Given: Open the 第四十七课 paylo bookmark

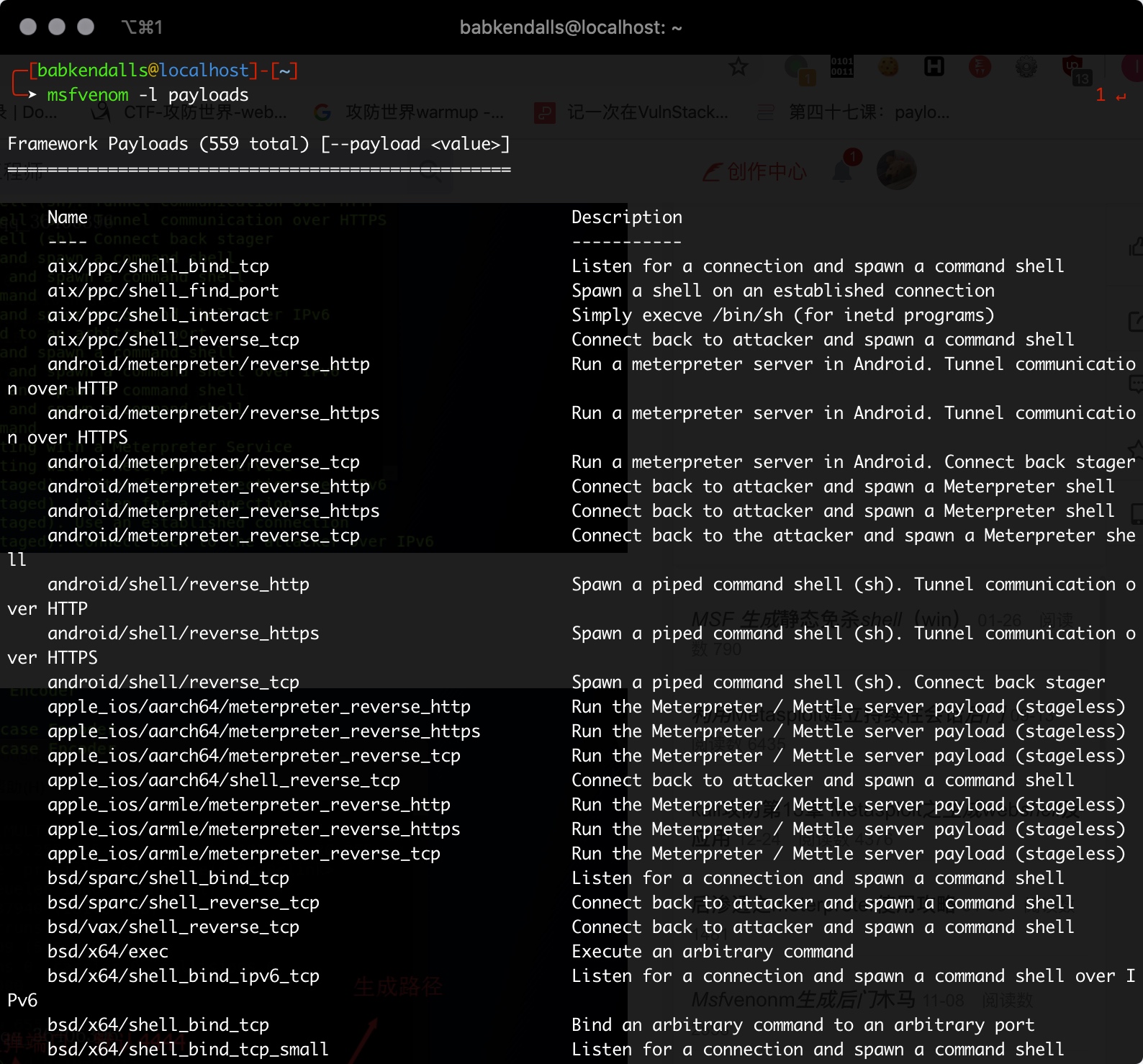Looking at the screenshot, I should 868,112.
